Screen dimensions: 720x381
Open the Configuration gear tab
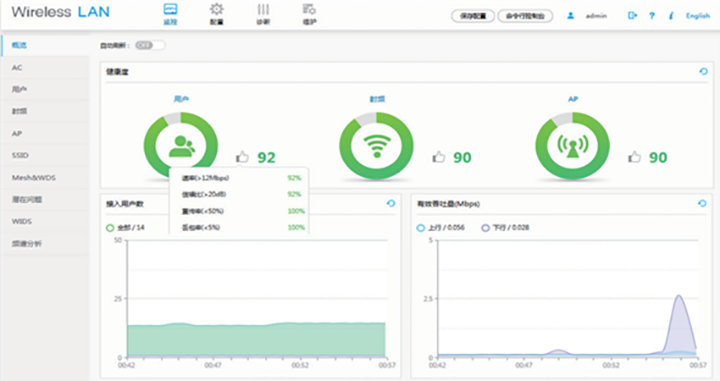(x=217, y=14)
